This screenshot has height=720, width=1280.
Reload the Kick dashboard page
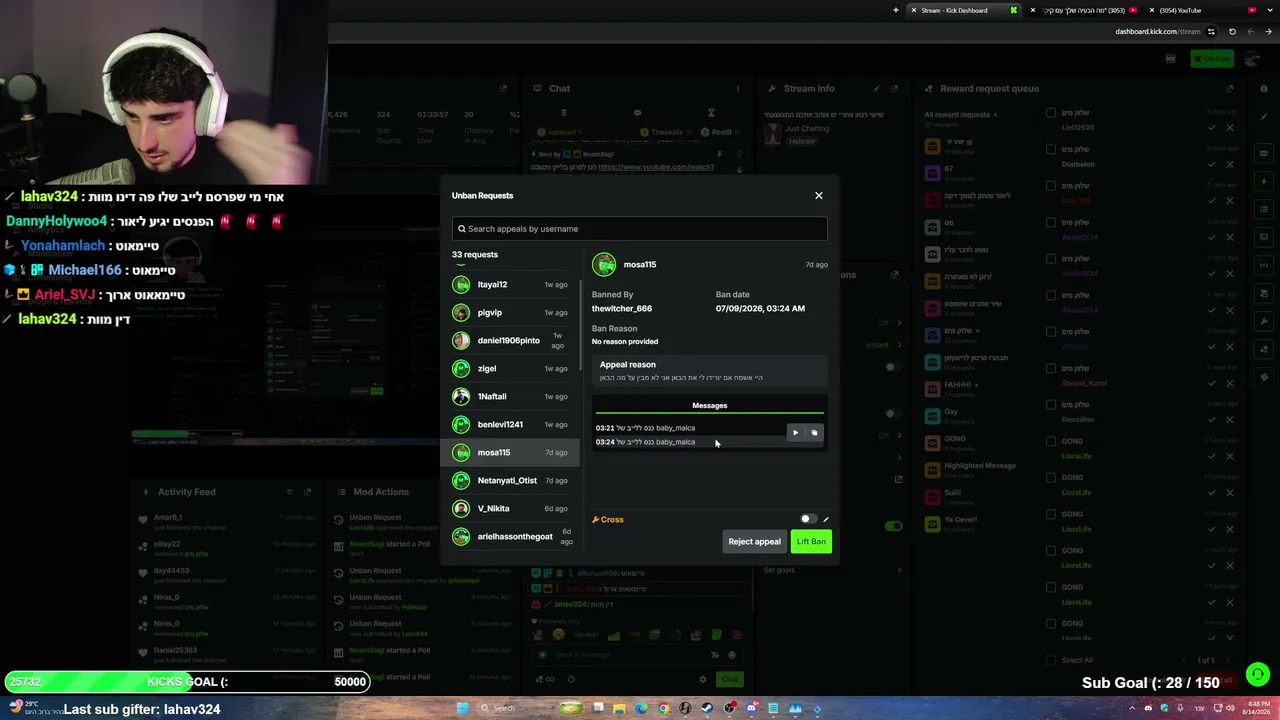[1232, 31]
